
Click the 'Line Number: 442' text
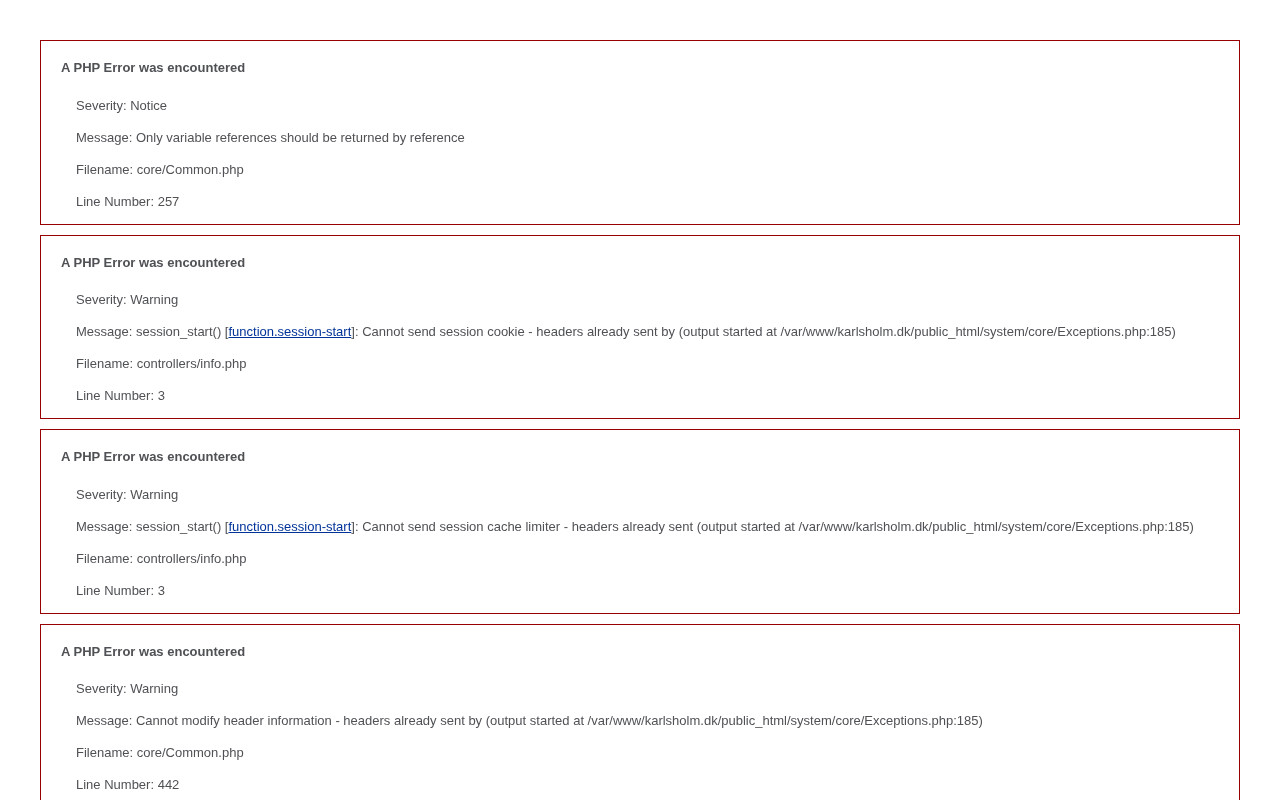pyautogui.click(x=128, y=785)
